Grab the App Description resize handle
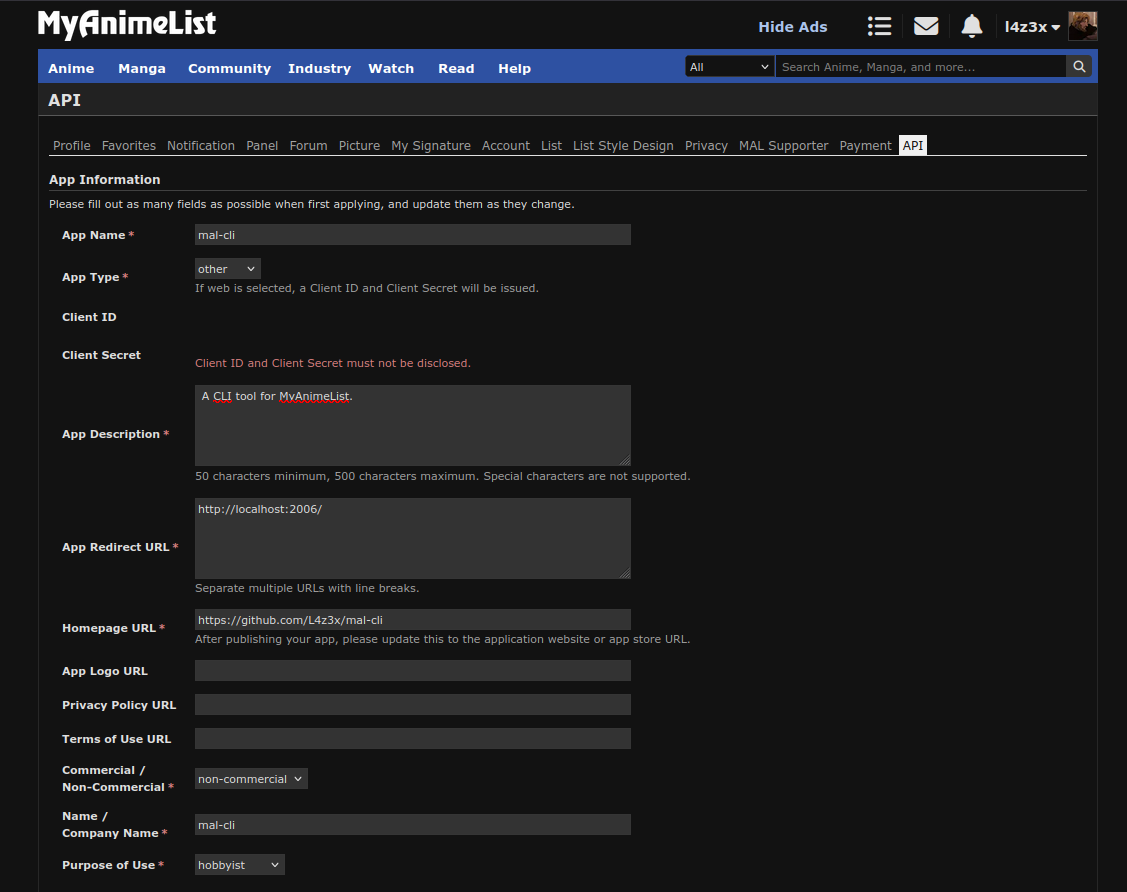This screenshot has height=892, width=1127. [625, 460]
